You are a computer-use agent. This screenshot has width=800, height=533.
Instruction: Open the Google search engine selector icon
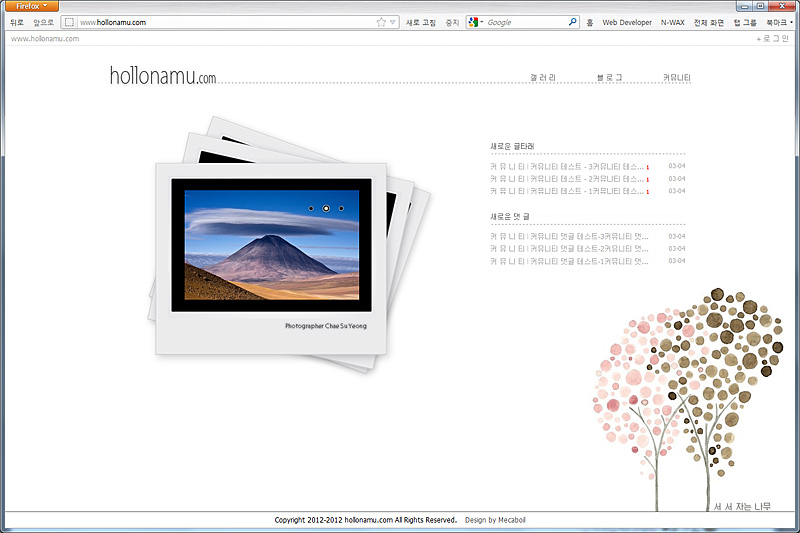click(475, 22)
